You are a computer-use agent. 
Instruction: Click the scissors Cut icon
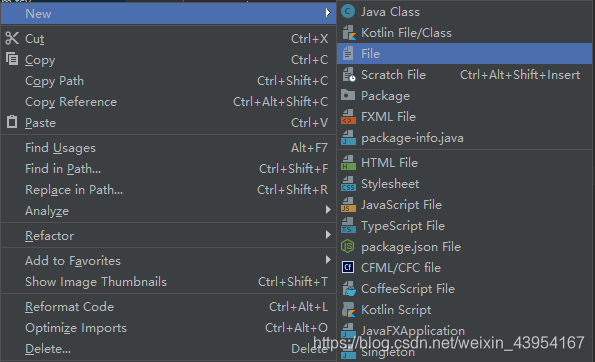tap(12, 38)
